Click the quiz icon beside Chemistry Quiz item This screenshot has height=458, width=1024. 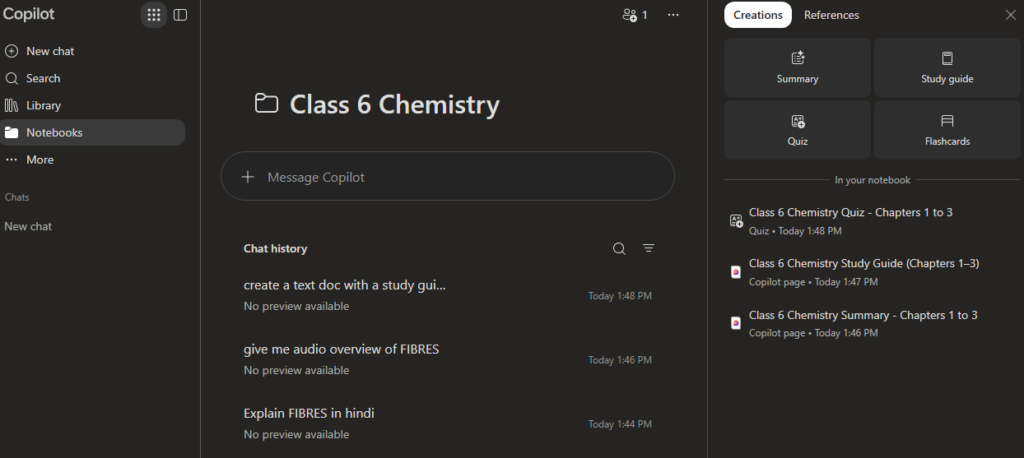pyautogui.click(x=736, y=221)
